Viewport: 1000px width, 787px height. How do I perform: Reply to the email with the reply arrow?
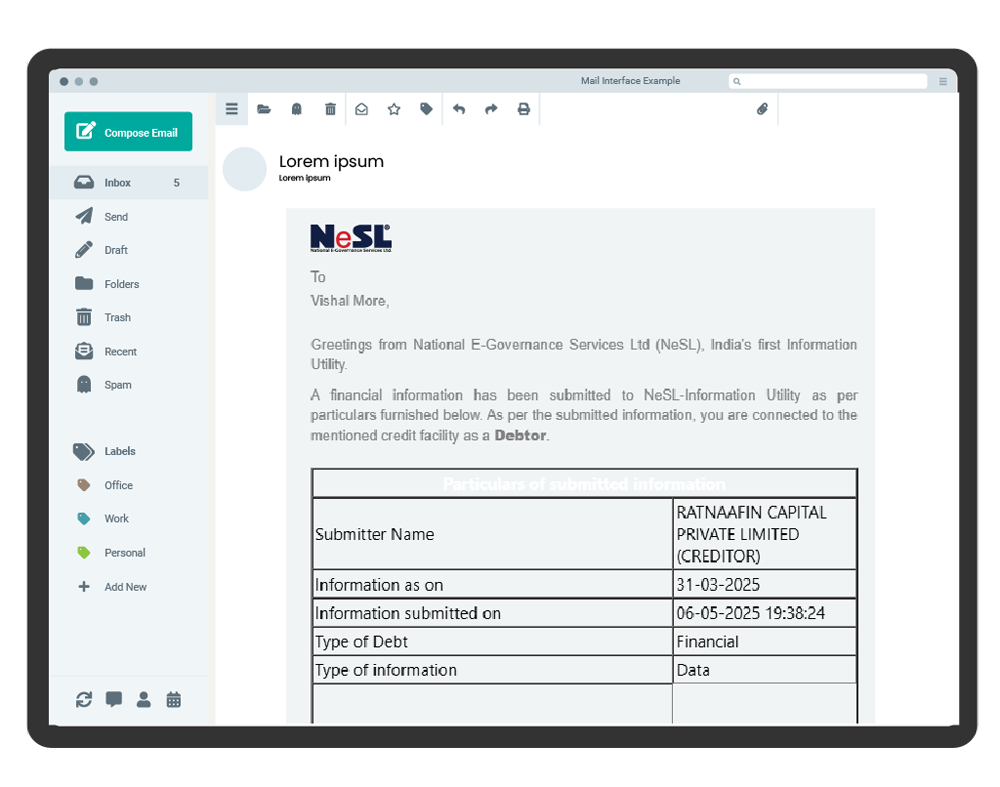pyautogui.click(x=459, y=109)
